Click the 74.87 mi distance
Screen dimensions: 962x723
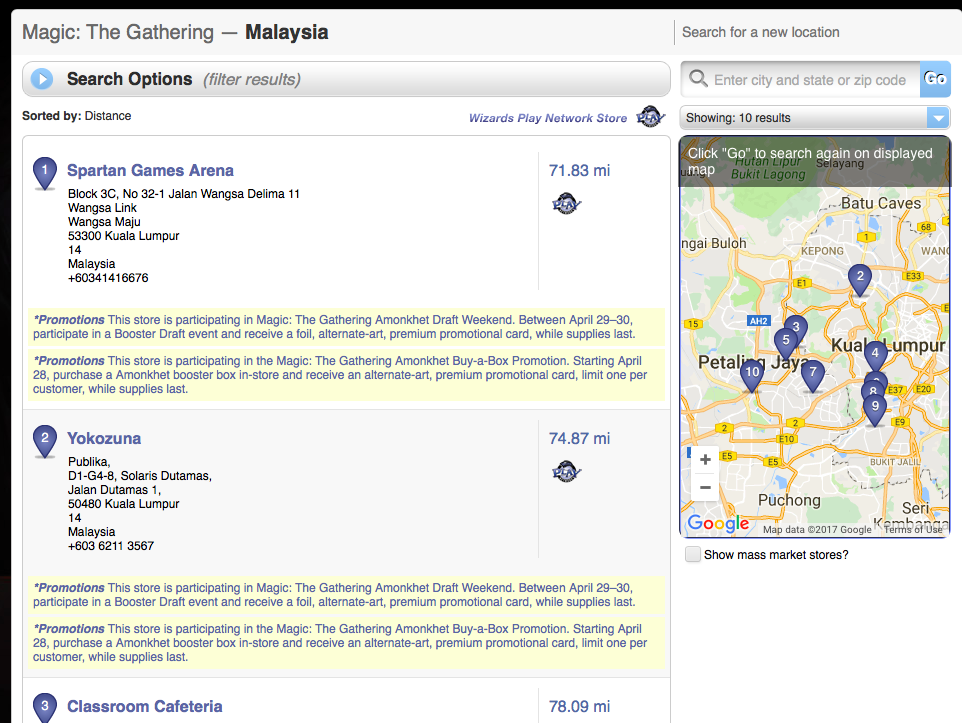pyautogui.click(x=579, y=438)
